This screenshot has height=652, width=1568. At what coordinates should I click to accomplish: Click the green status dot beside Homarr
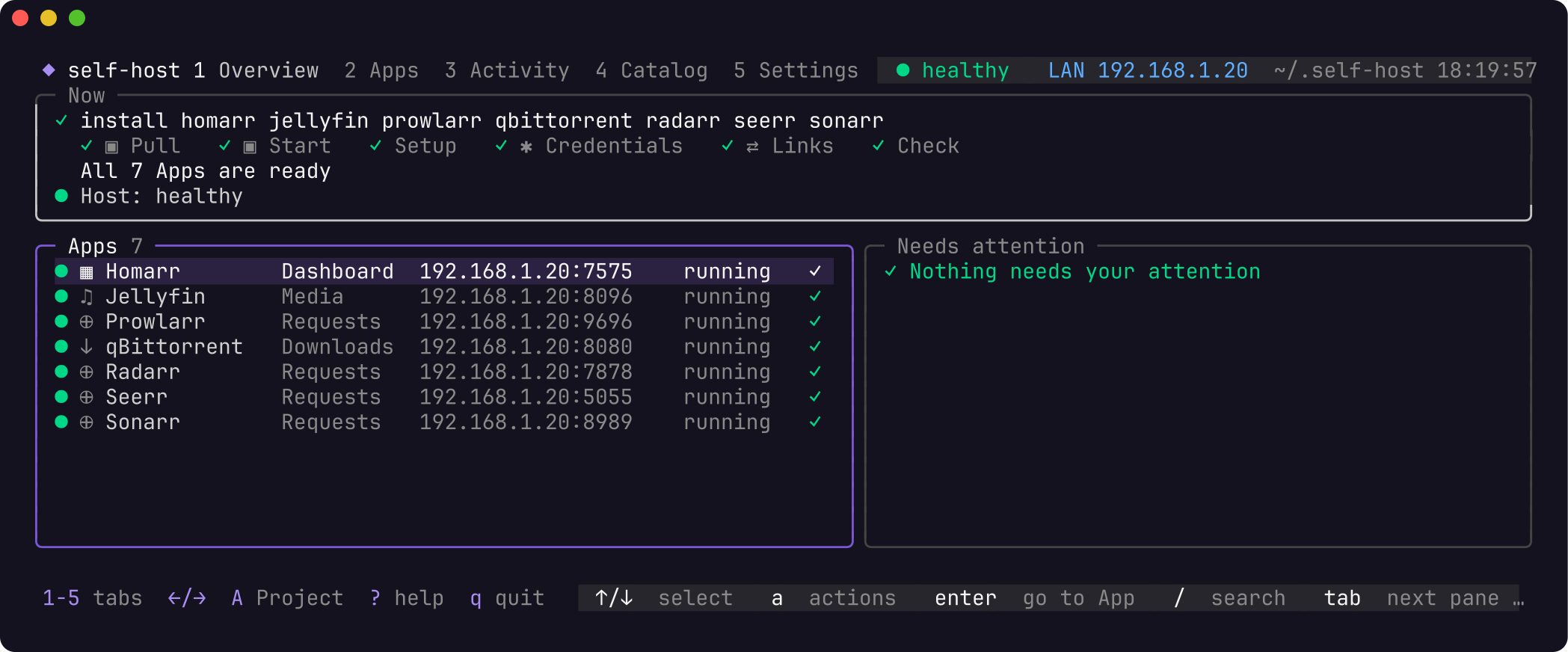61,271
